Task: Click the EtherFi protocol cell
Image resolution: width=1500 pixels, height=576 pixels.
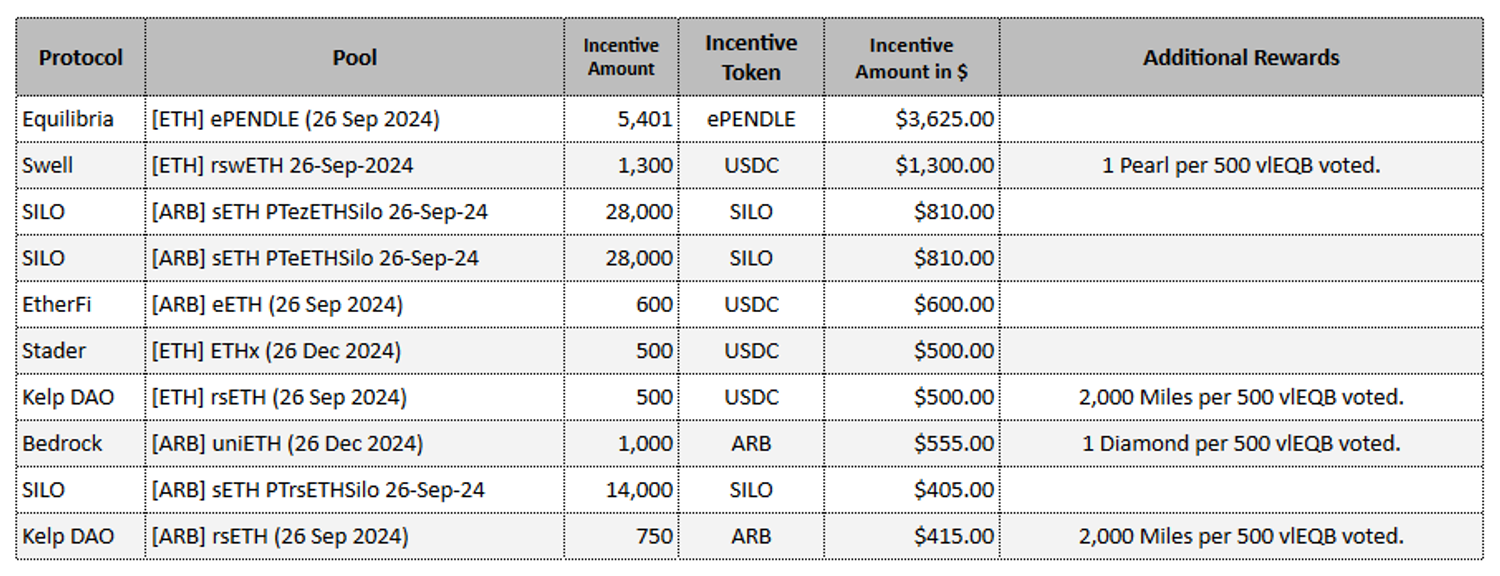Action: pyautogui.click(x=57, y=304)
